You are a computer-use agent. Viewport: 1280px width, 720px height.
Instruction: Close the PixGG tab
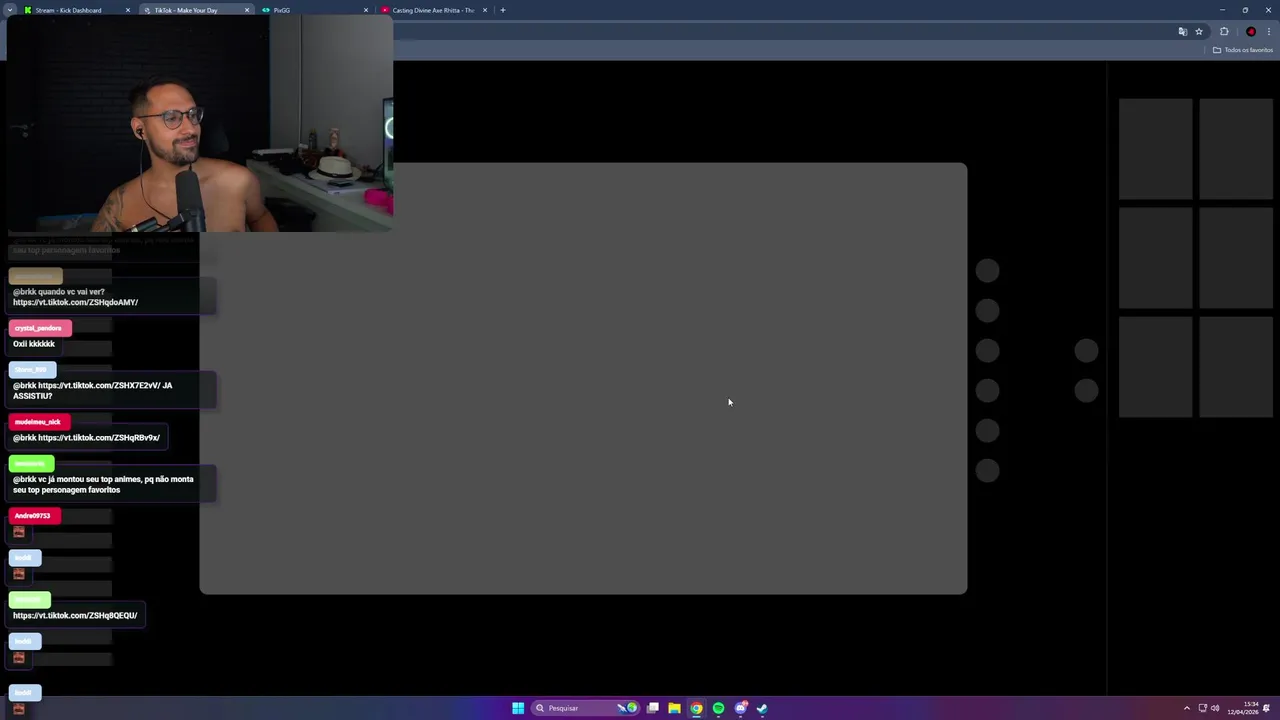[366, 10]
